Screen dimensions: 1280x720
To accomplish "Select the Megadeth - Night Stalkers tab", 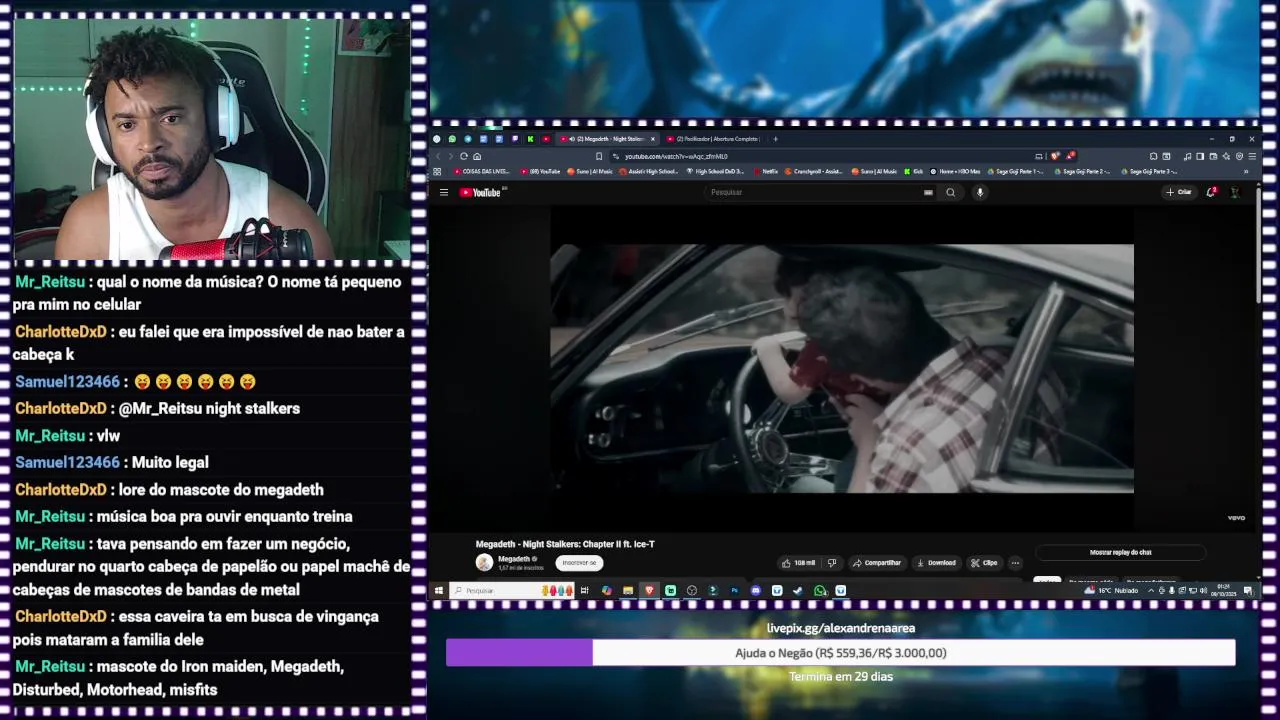I will pyautogui.click(x=607, y=139).
